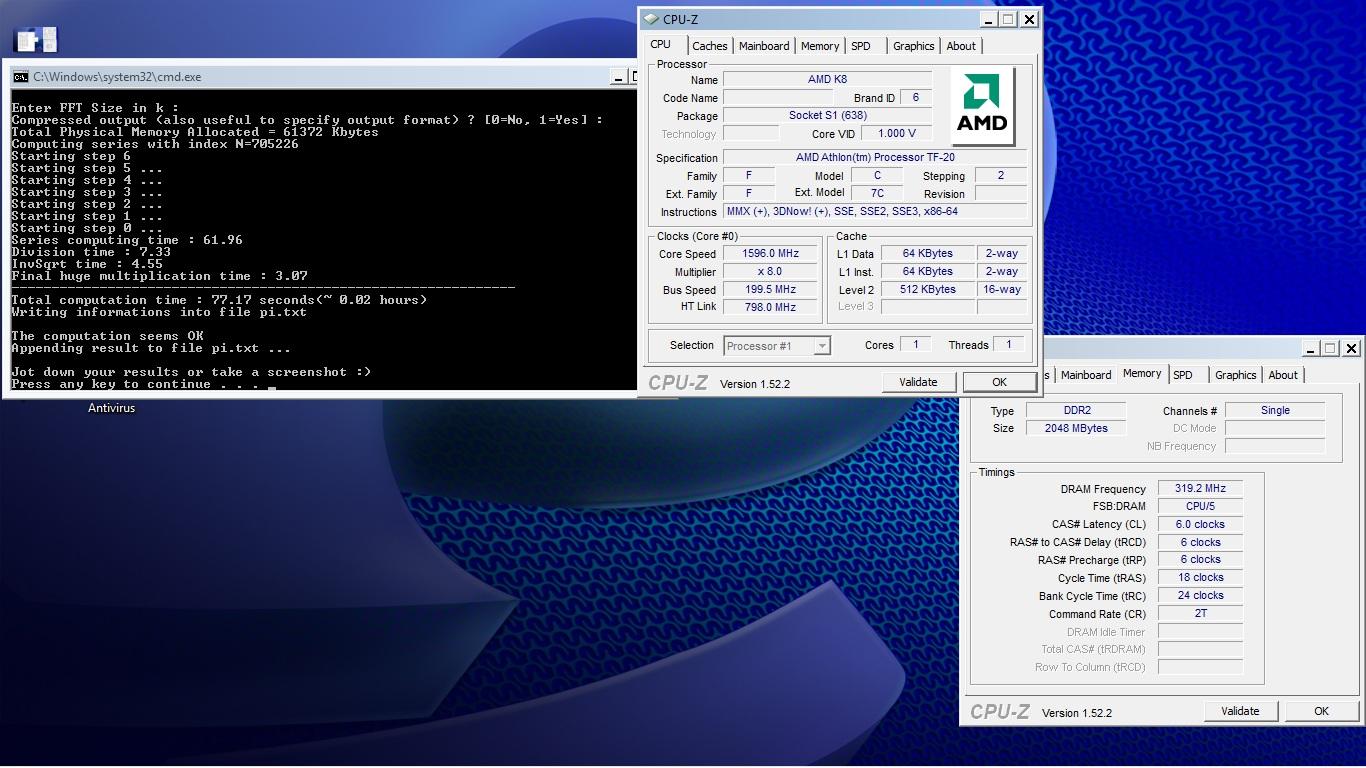Open the desktop shortcut icon above cmd window
Screen dimensions: 1366x768
click(35, 40)
